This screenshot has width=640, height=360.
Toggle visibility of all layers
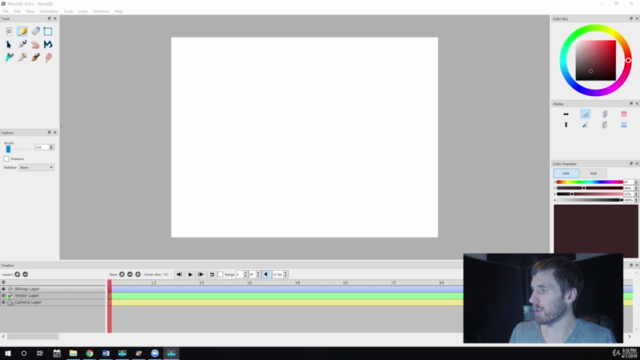click(4, 282)
